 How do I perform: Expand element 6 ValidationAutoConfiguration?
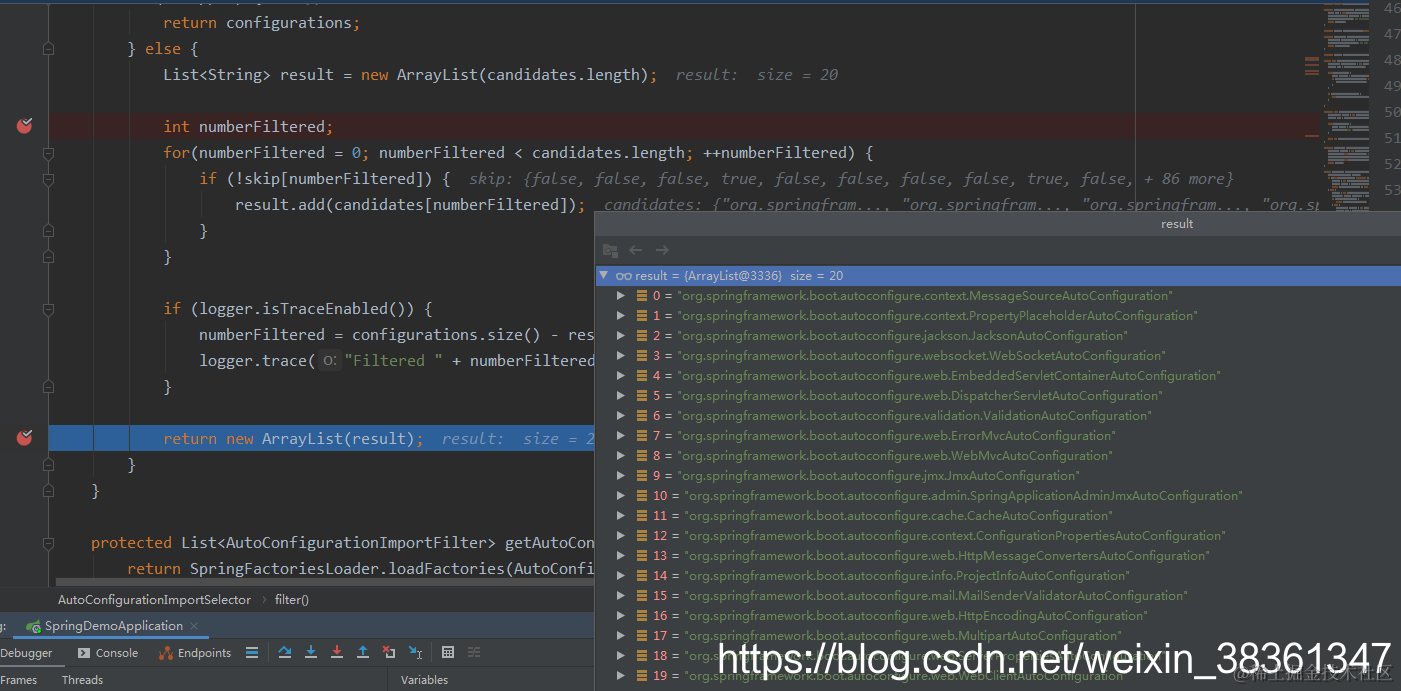621,415
